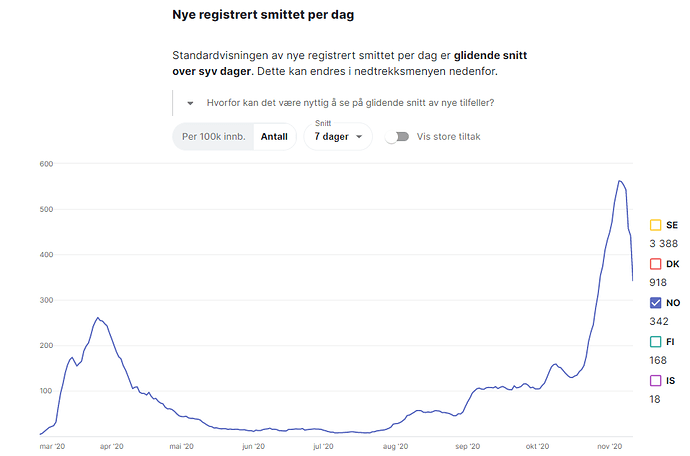
Task: Enable the SE country checkbox
Action: (656, 225)
